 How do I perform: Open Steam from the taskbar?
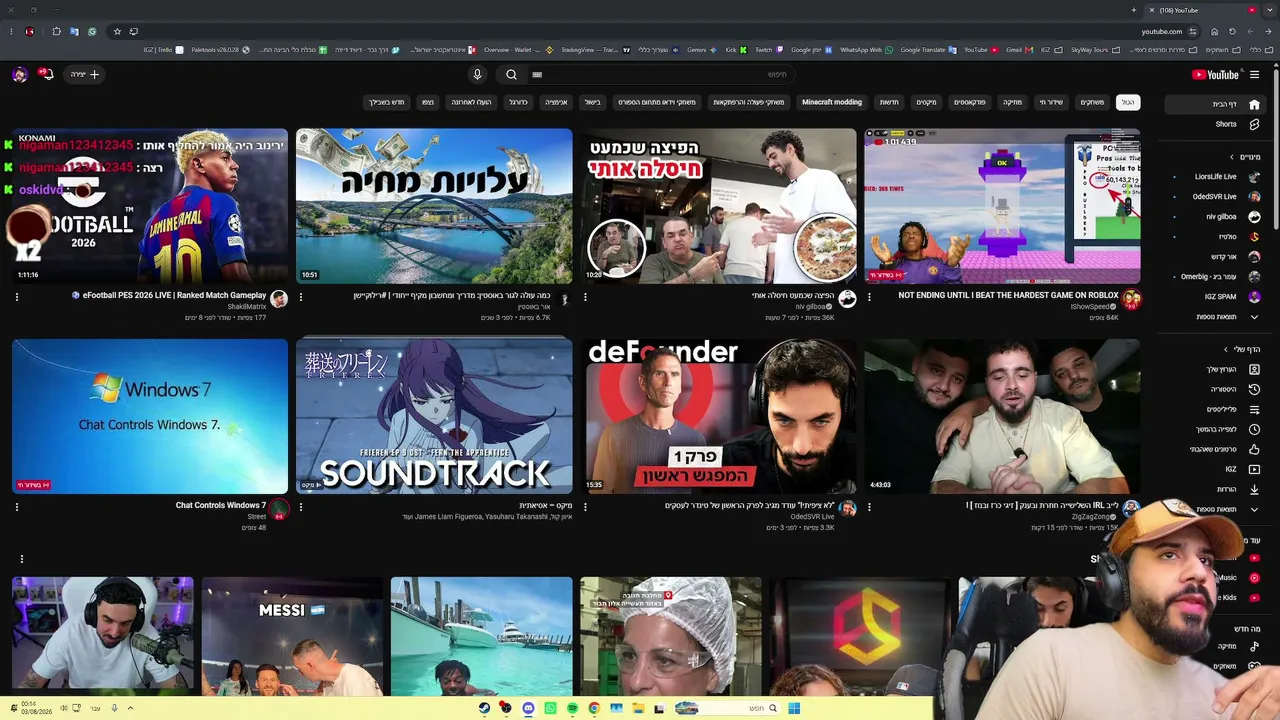[484, 708]
